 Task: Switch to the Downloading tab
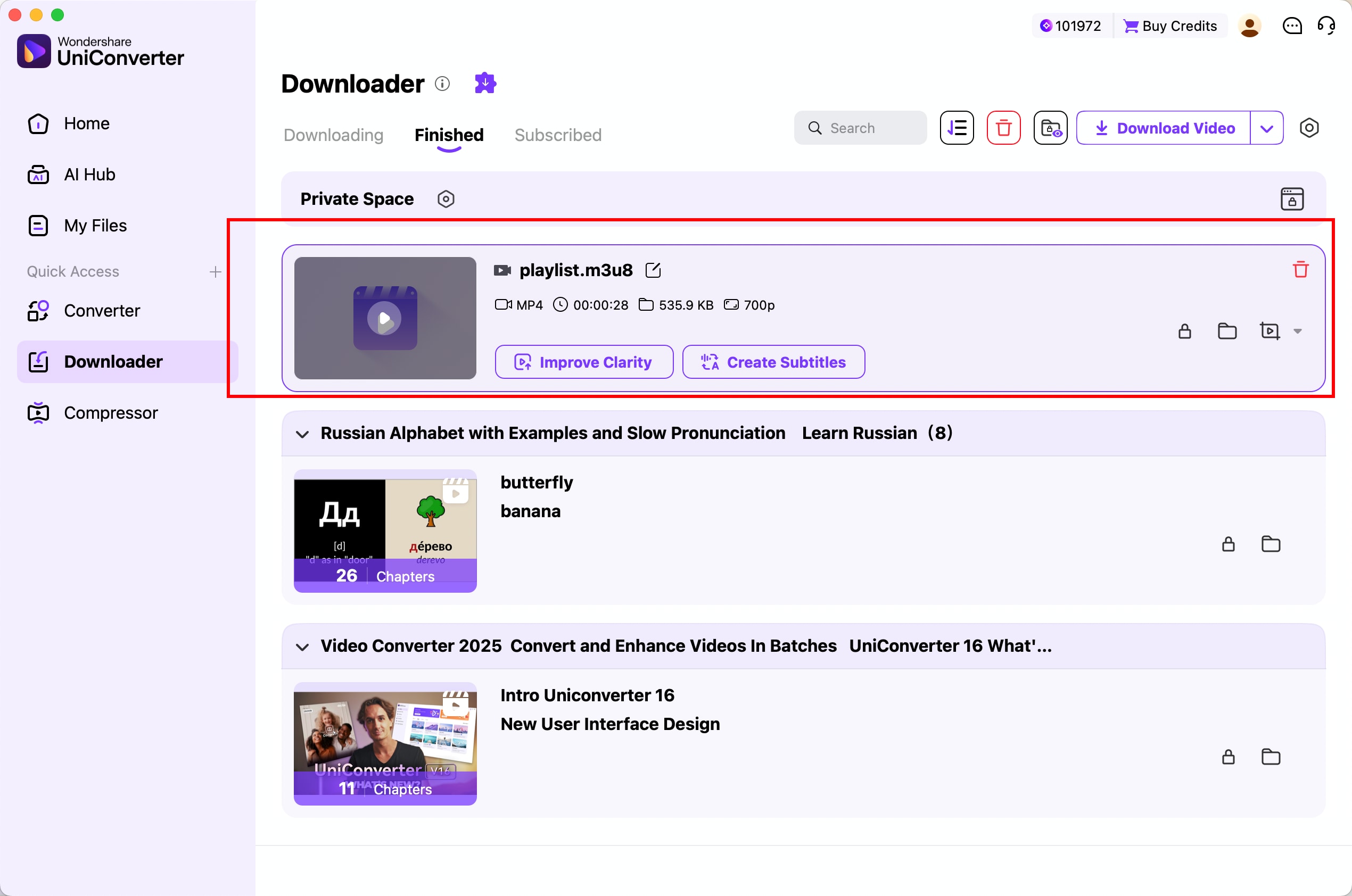(x=333, y=135)
